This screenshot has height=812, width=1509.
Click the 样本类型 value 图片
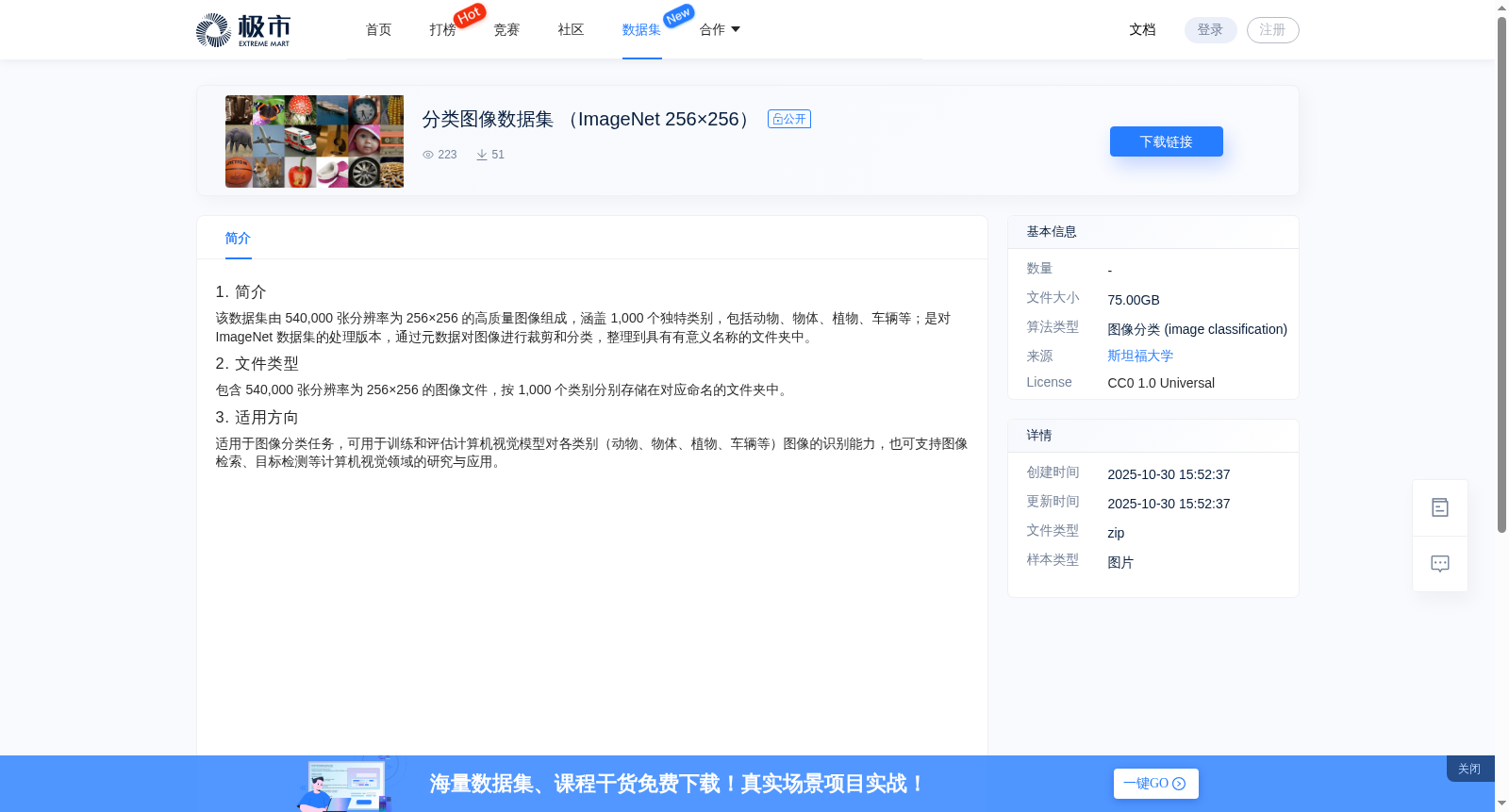tap(1120, 562)
